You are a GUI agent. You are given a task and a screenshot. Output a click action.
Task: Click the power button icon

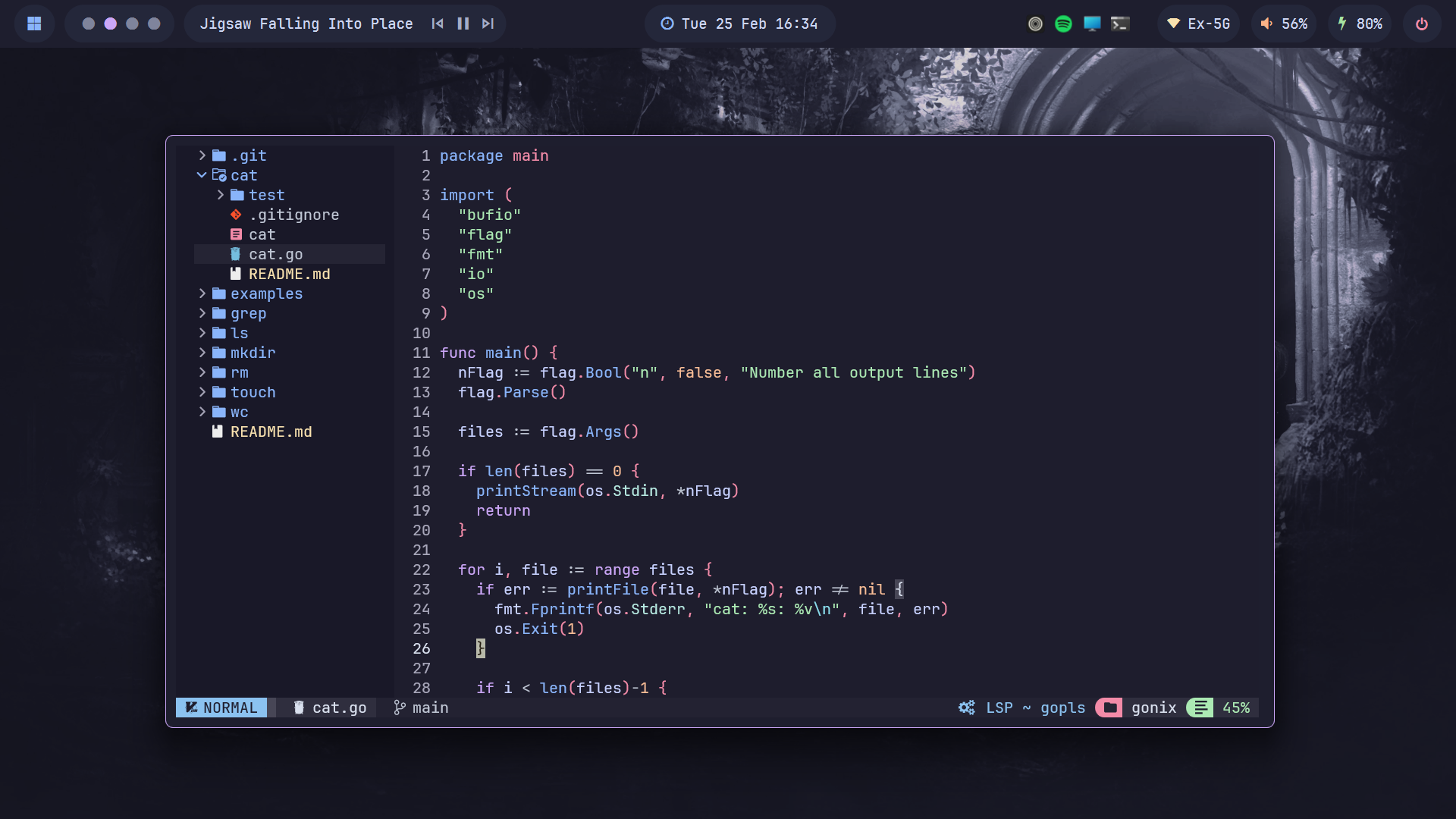(1422, 24)
